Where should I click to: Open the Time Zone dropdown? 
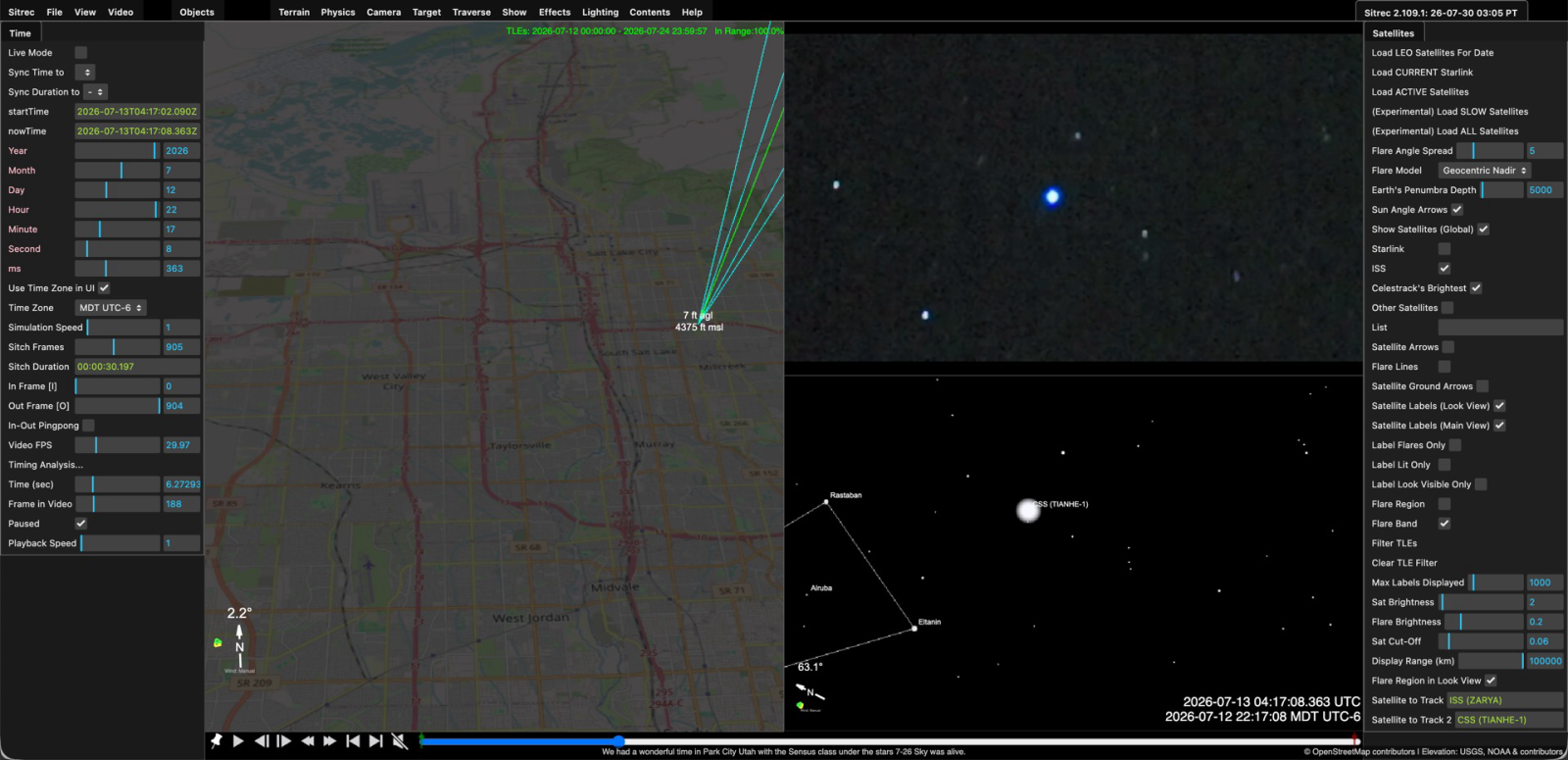point(111,308)
